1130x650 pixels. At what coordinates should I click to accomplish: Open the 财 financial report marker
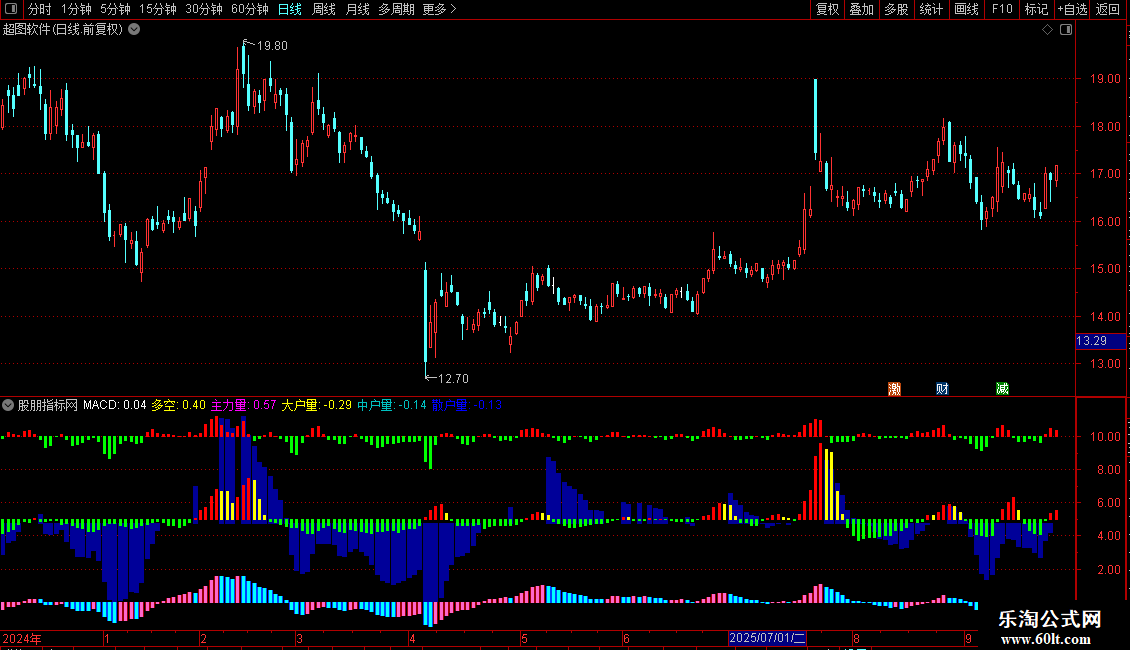942,389
